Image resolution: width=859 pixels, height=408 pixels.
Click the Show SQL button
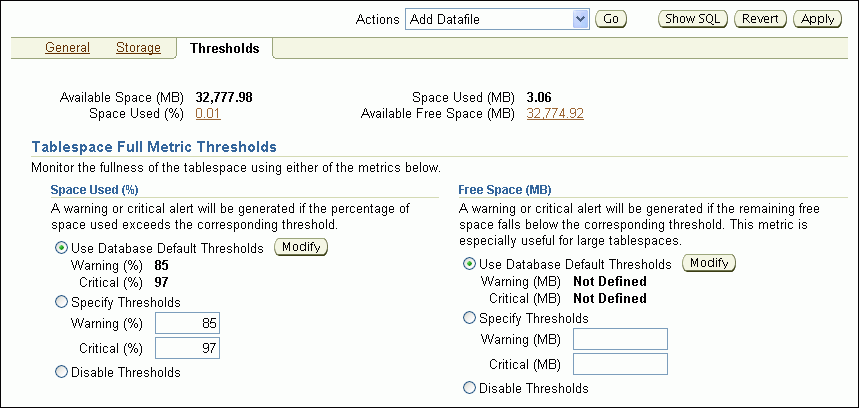693,19
